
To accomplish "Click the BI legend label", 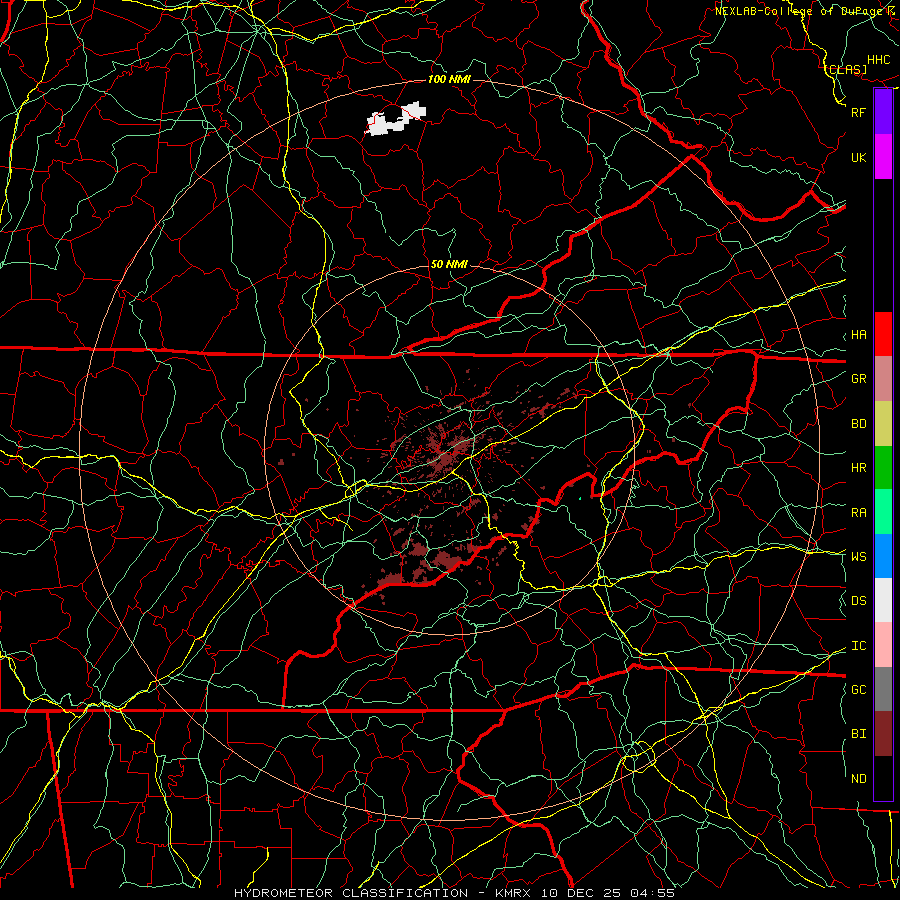I will 859,734.
